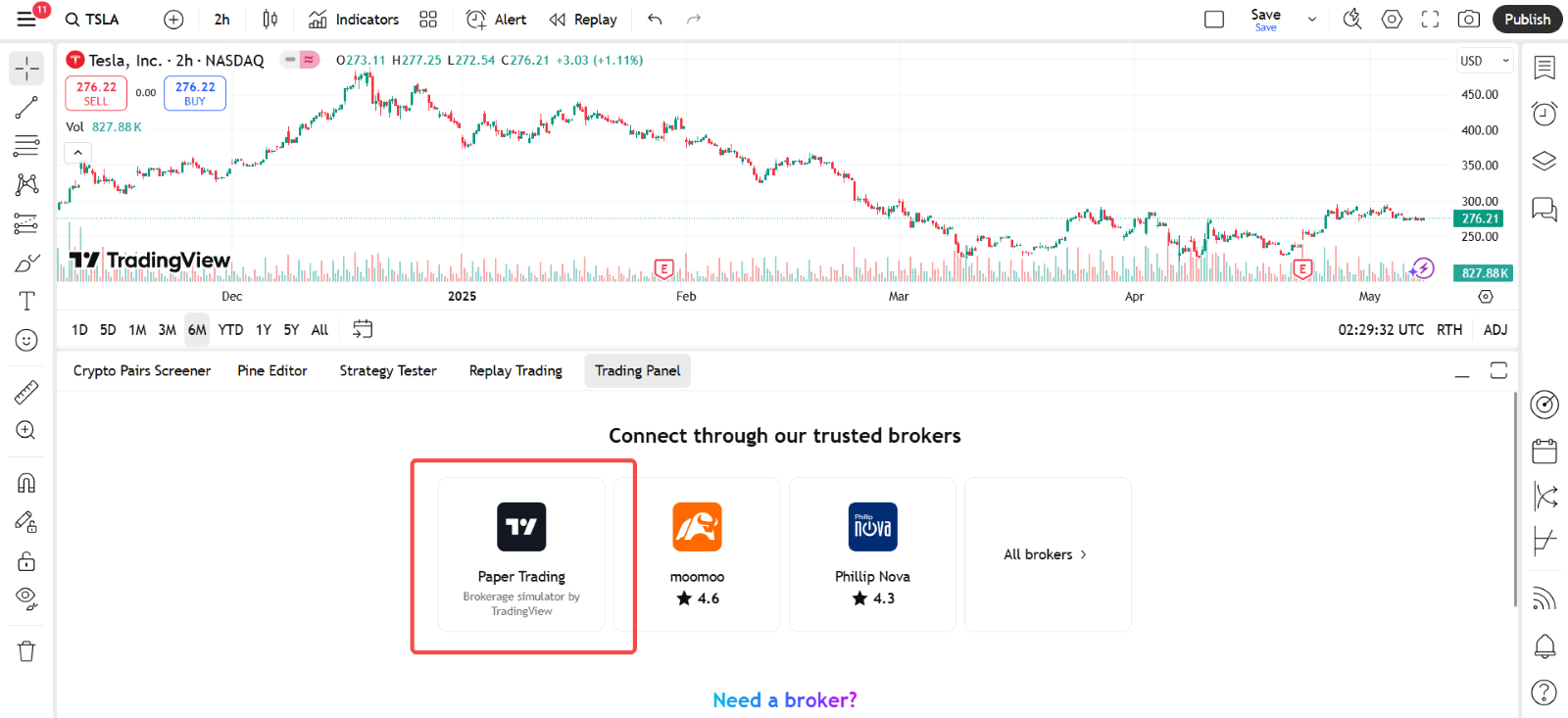1568x718 pixels.
Task: Take a chart snapshot with camera icon
Action: click(1468, 20)
